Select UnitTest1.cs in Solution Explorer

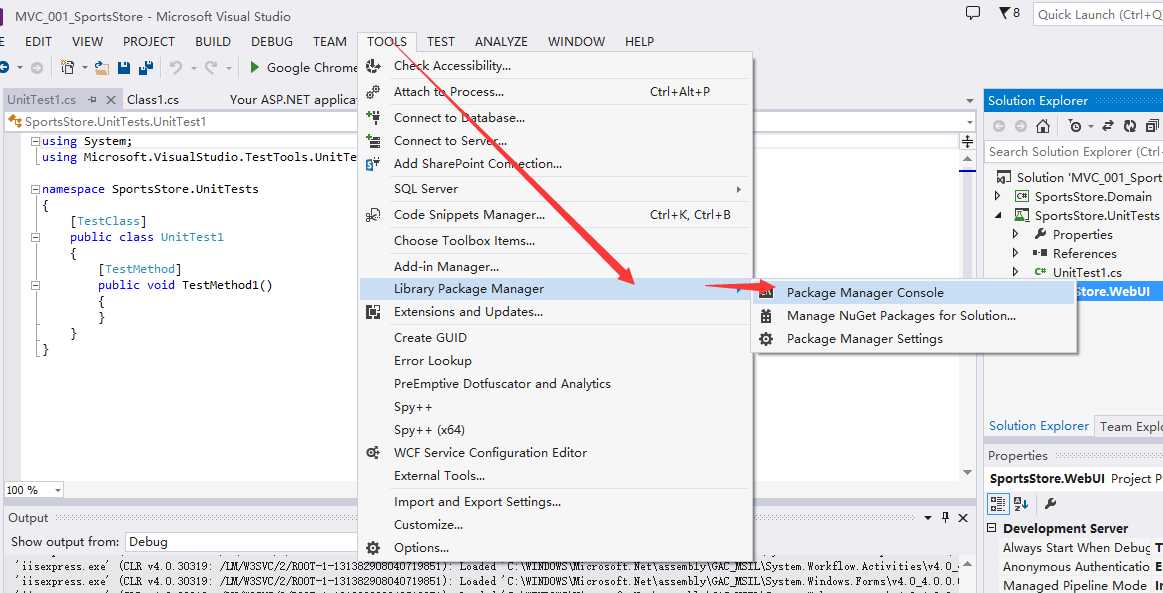click(x=1087, y=273)
